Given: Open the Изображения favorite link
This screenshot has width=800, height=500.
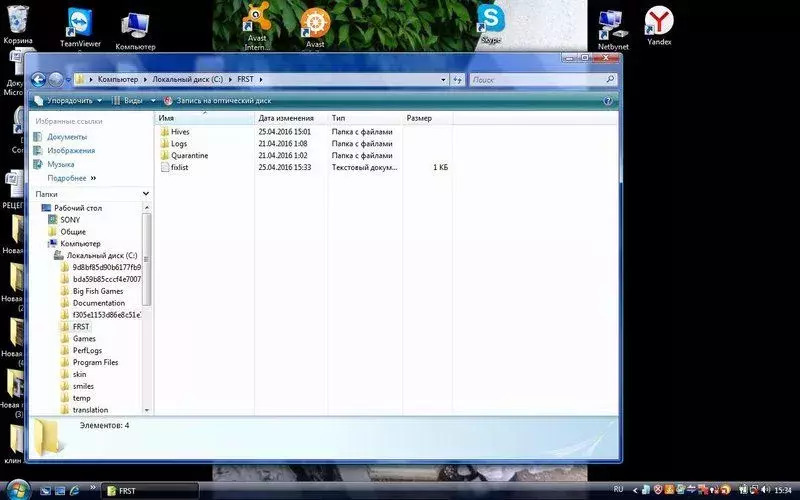Looking at the screenshot, I should coord(71,151).
